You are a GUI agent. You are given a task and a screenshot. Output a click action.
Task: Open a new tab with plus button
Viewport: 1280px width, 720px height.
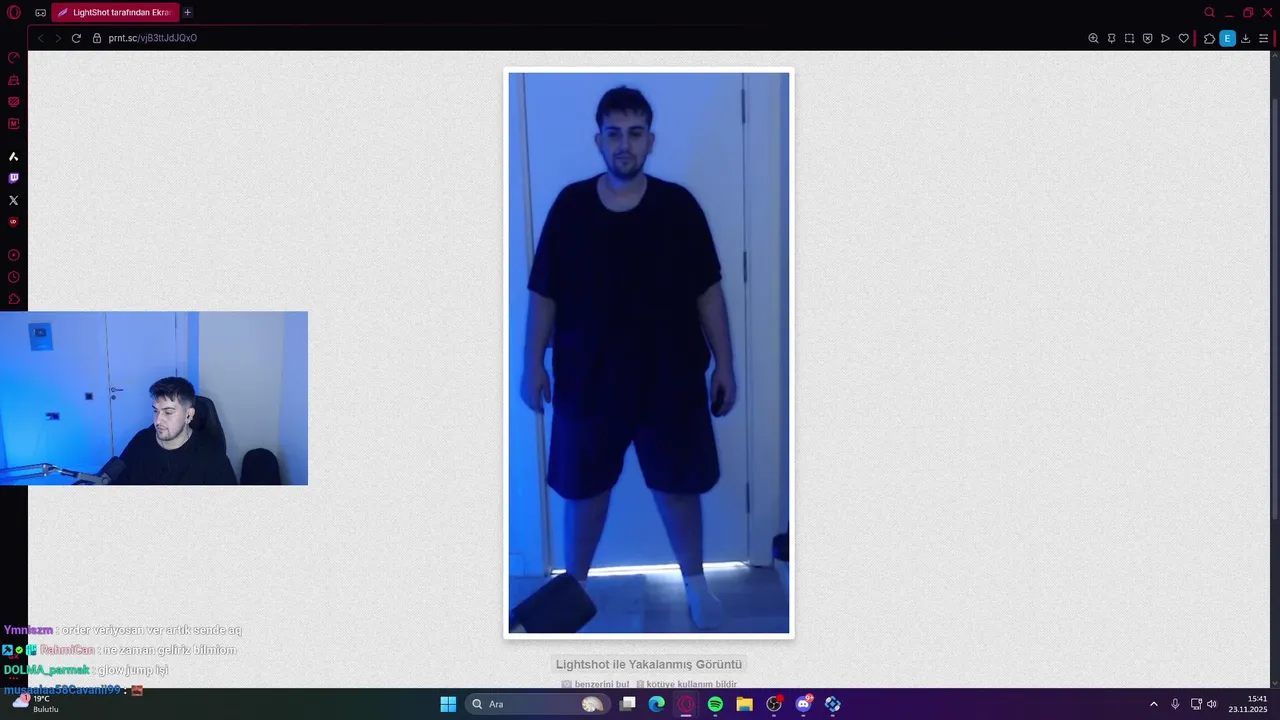(x=187, y=13)
